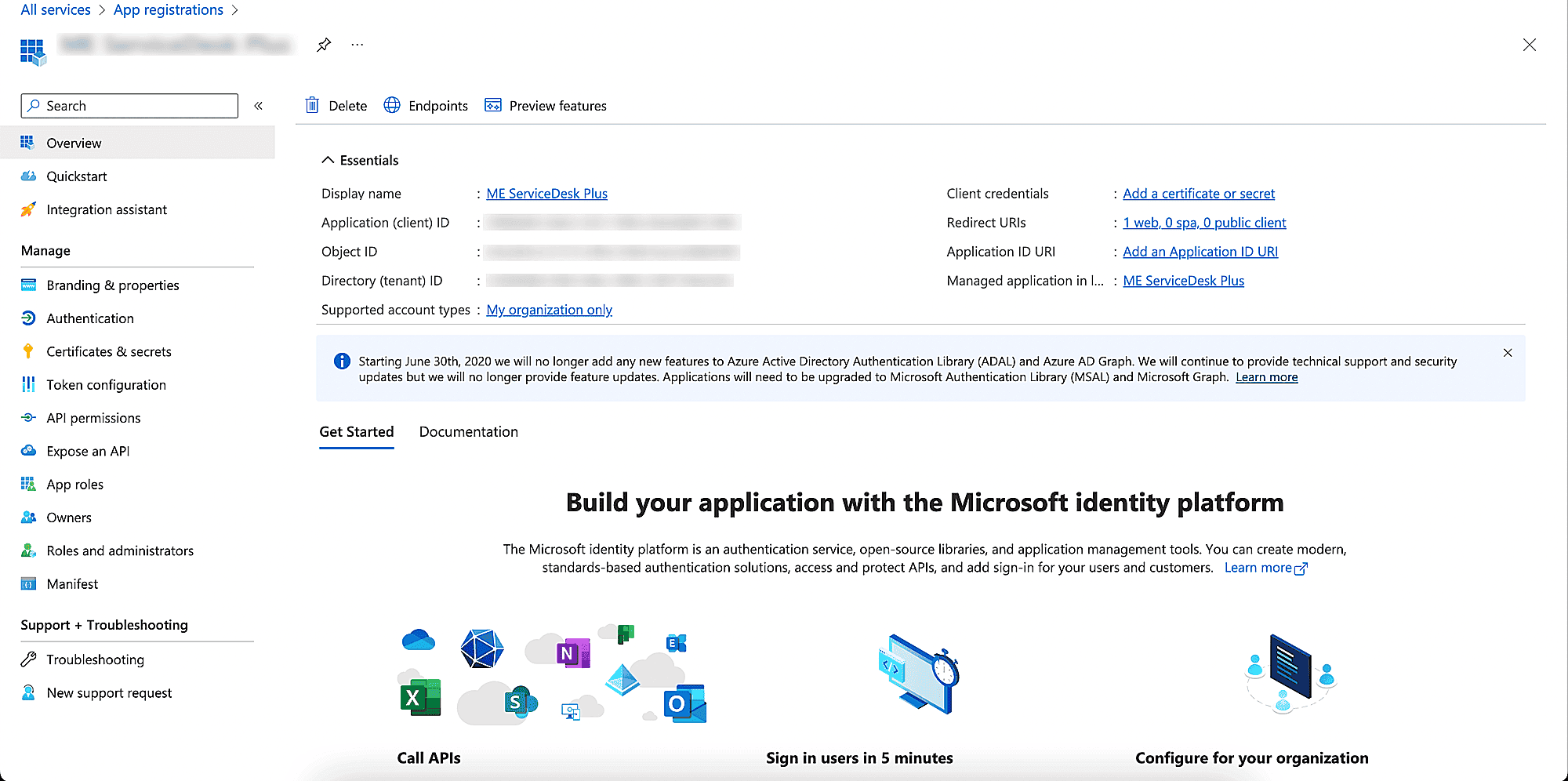Click Add an Application ID URI link

pyautogui.click(x=1200, y=252)
